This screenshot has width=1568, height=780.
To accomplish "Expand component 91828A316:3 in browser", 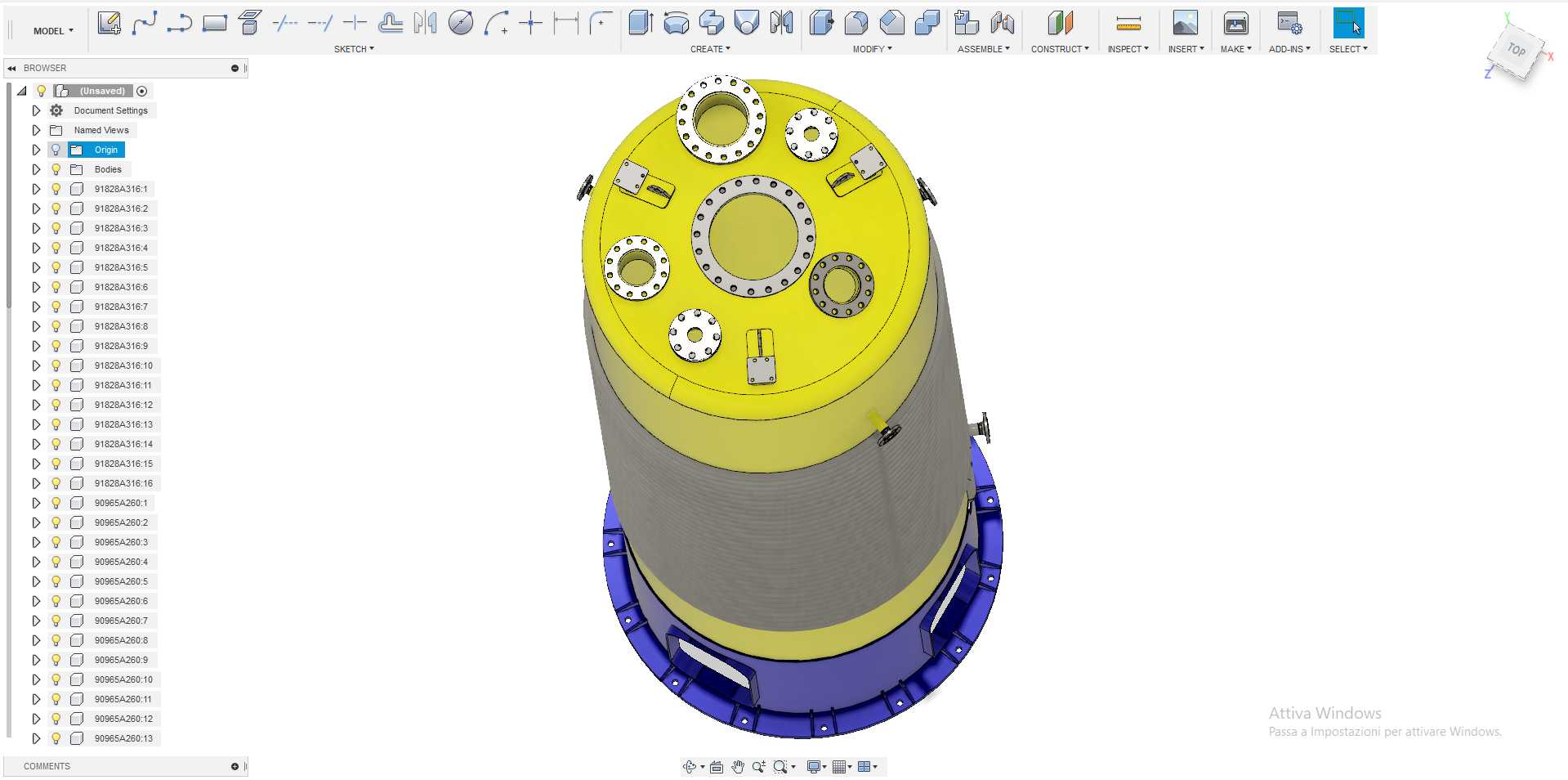I will [x=36, y=228].
